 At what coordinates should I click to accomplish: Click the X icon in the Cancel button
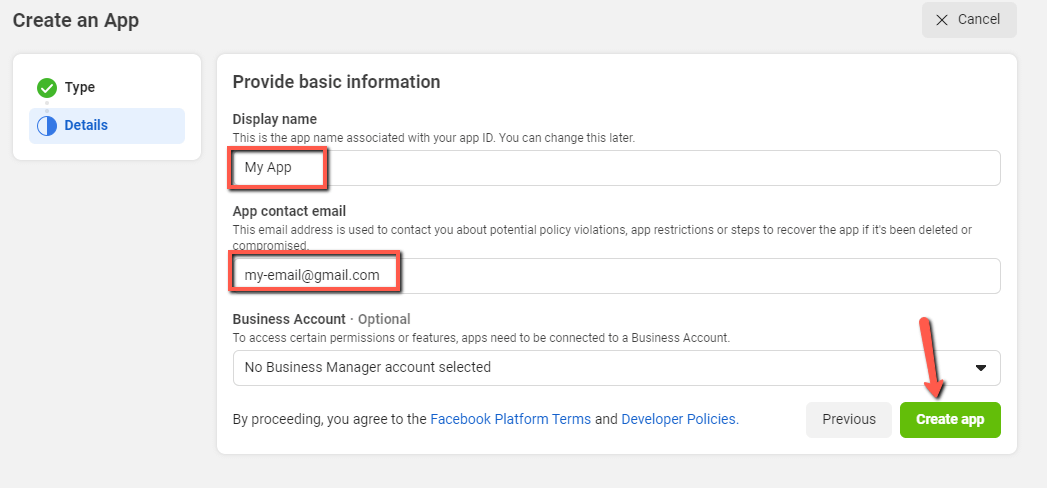tap(940, 20)
